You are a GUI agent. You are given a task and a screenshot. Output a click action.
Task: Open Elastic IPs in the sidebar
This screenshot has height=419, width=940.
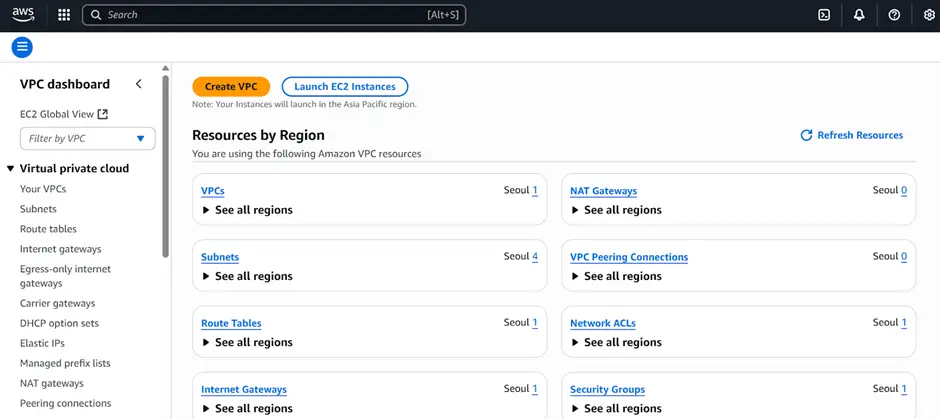42,343
